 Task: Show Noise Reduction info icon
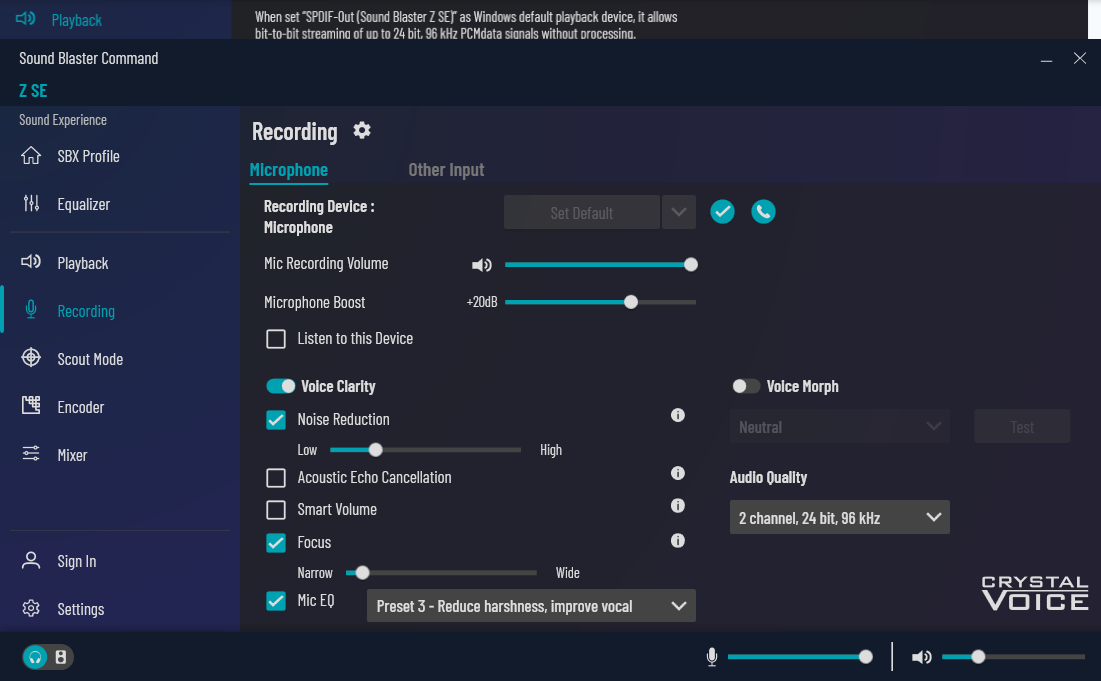678,416
